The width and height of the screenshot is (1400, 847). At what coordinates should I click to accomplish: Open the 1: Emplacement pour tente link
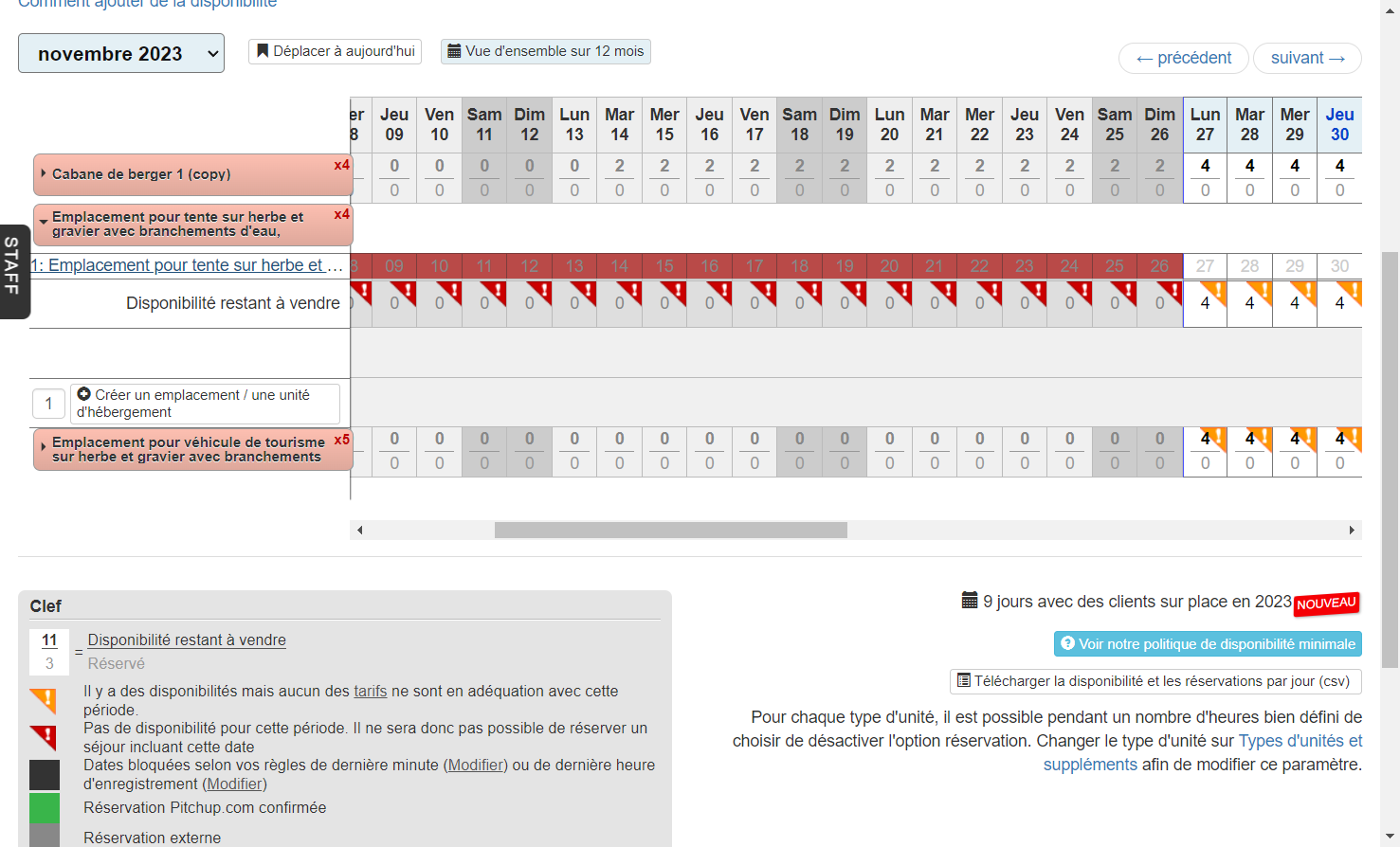coord(187,265)
